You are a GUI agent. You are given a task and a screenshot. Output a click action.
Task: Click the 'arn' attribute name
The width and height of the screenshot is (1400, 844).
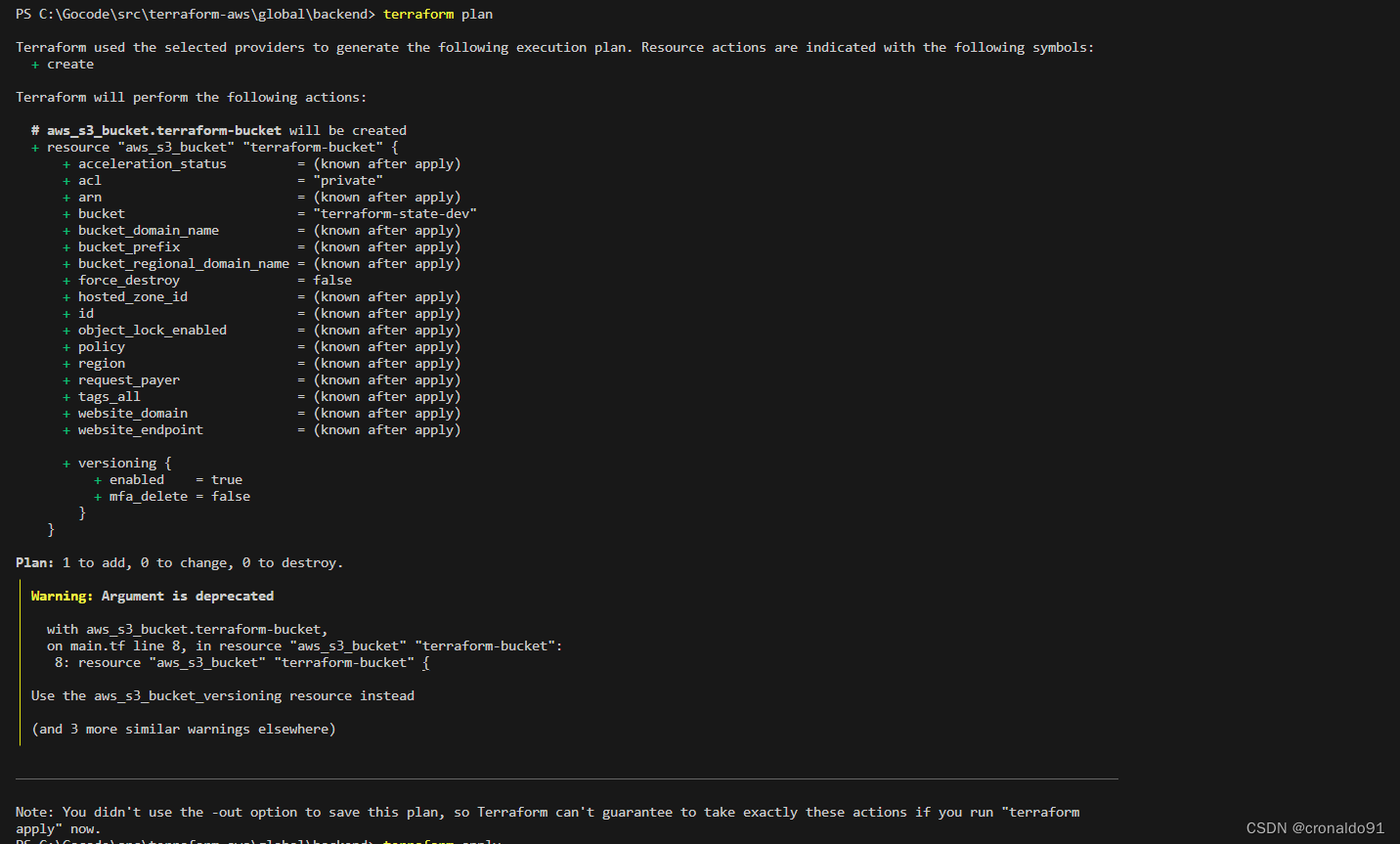(x=90, y=198)
